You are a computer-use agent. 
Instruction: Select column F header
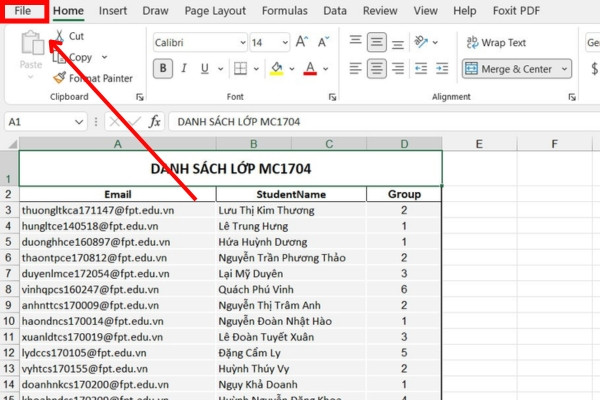pos(554,144)
